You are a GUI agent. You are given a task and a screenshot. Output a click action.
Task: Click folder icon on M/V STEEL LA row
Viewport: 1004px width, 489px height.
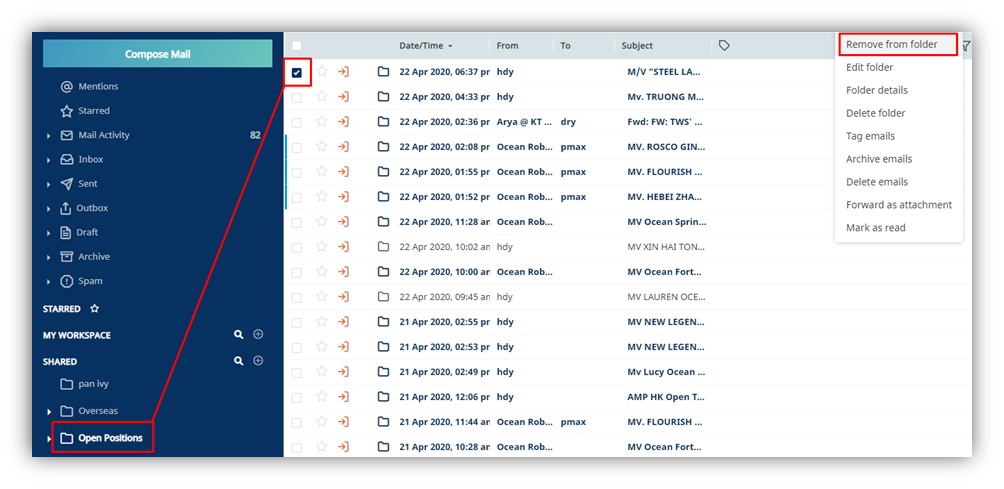tap(383, 72)
